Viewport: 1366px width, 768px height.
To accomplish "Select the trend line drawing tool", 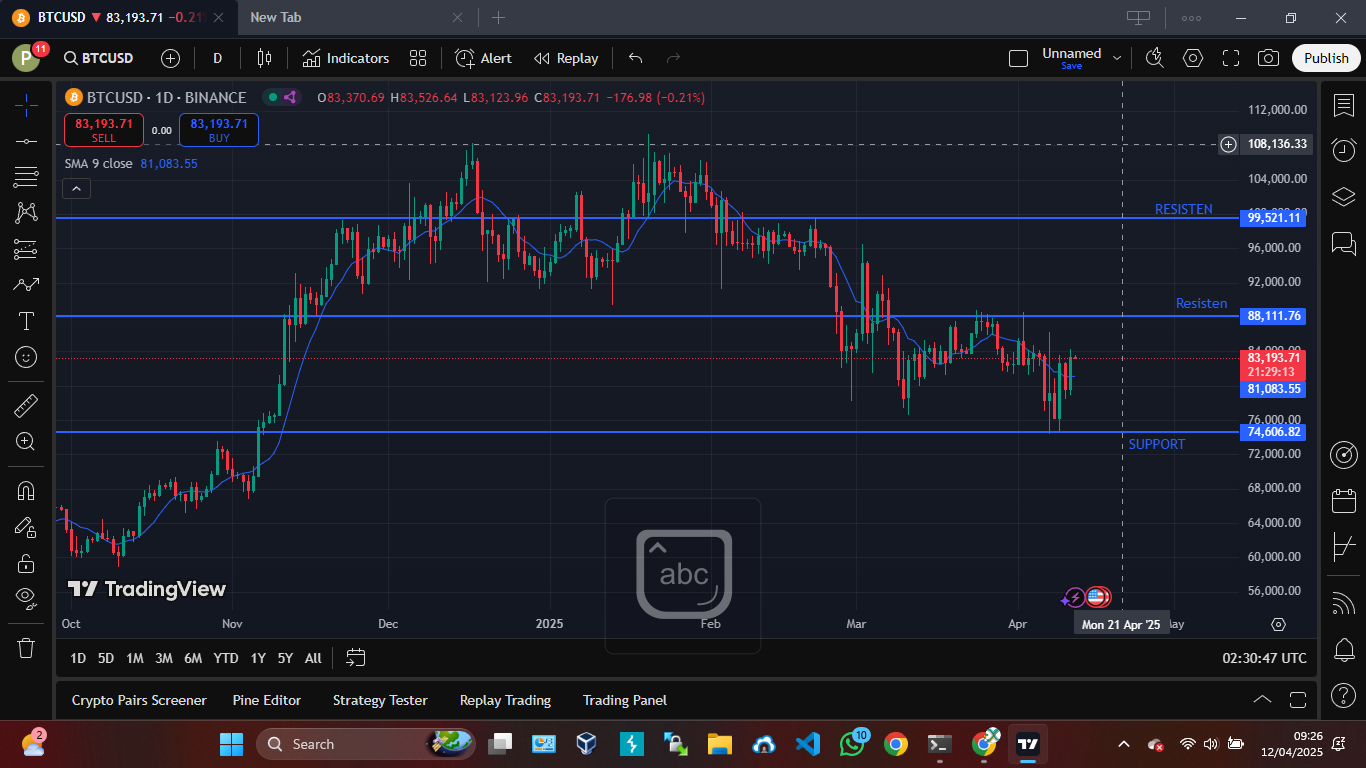I will (x=27, y=141).
